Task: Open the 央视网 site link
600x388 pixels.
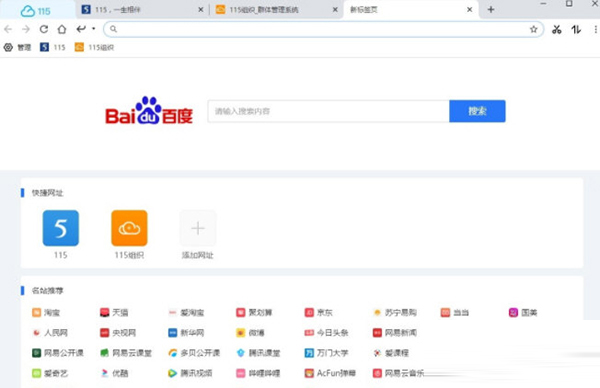Action: [118, 333]
